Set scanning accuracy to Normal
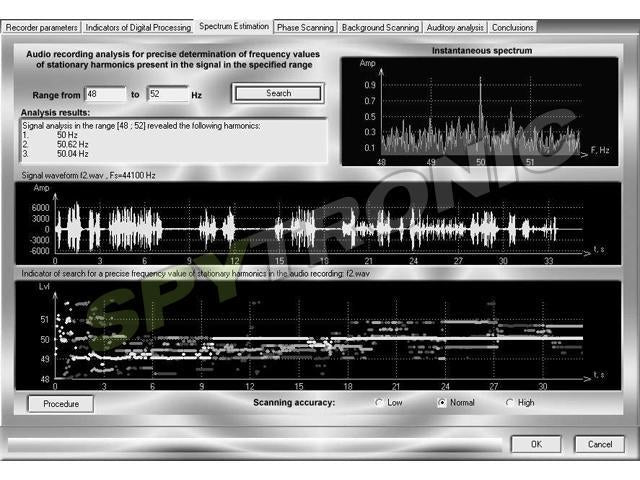The width and height of the screenshot is (640, 480). pyautogui.click(x=456, y=403)
